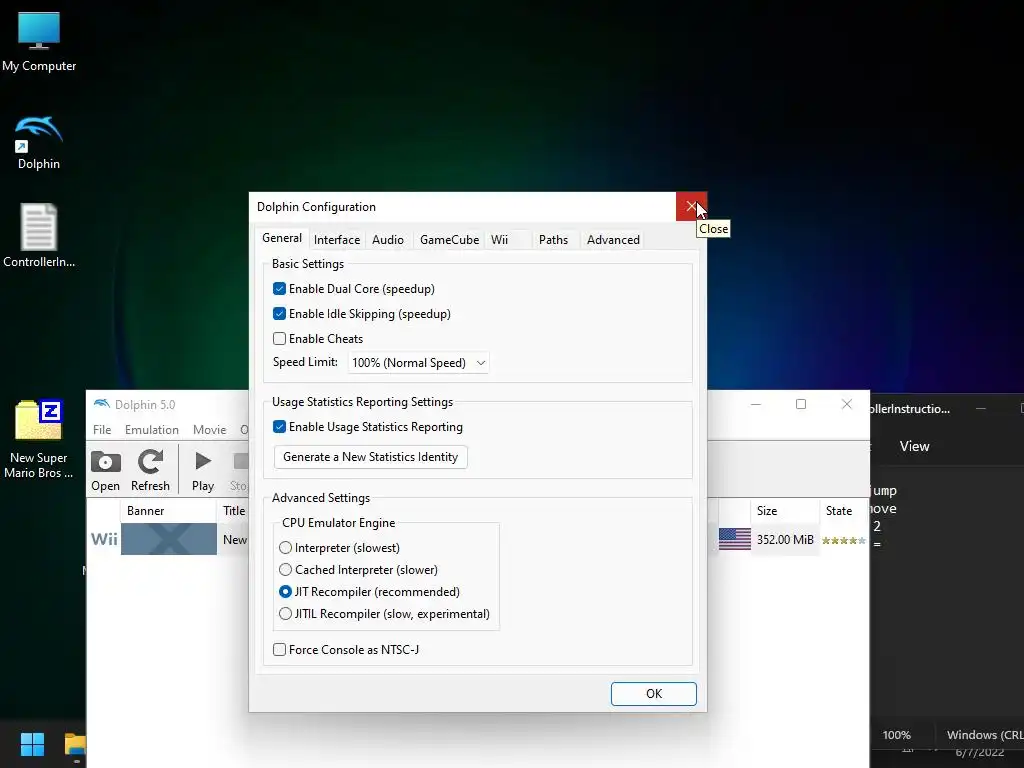
Task: Switch to the Interface tab
Action: coord(336,240)
